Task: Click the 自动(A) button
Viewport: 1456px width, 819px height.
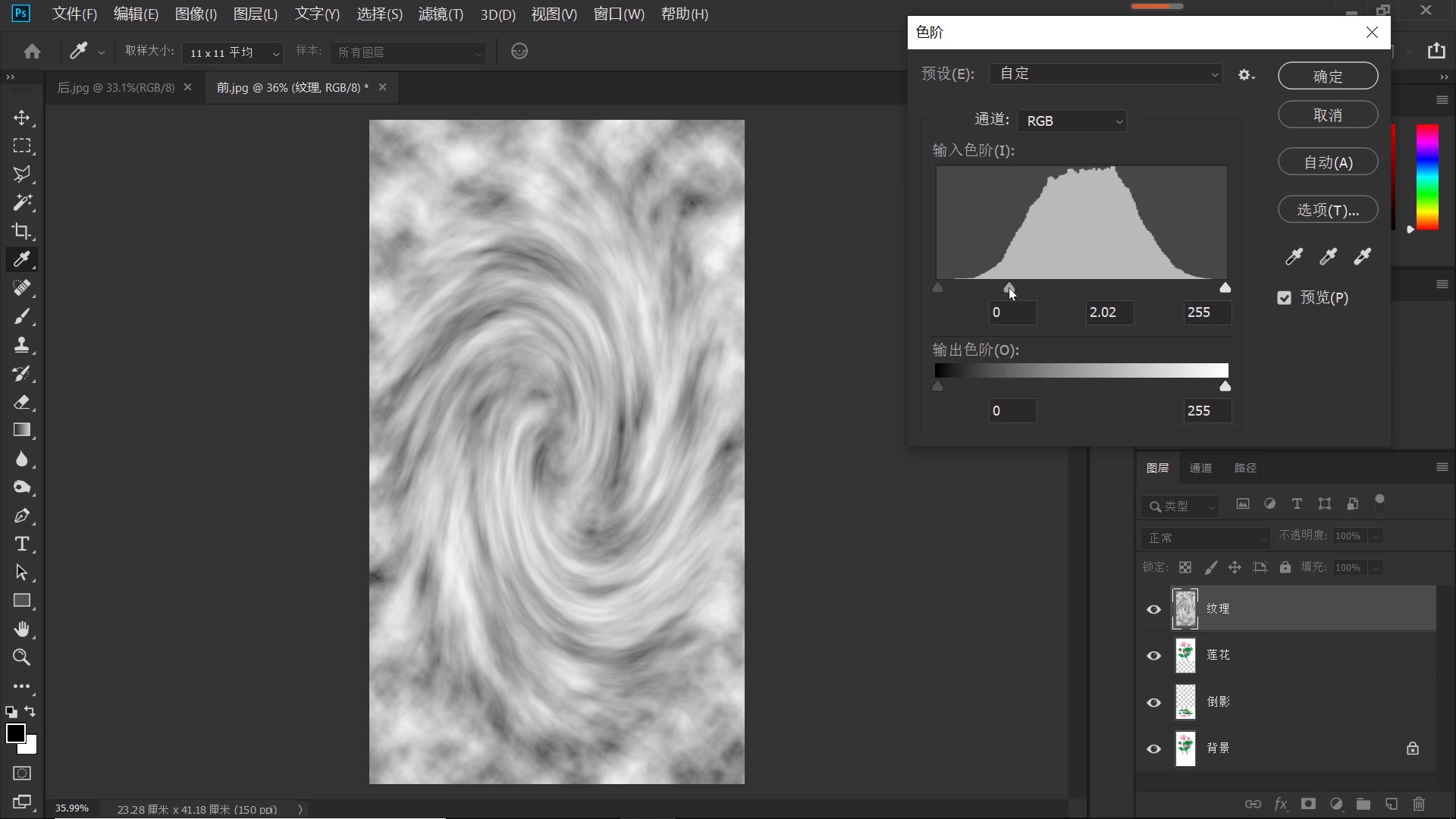Action: (x=1327, y=162)
